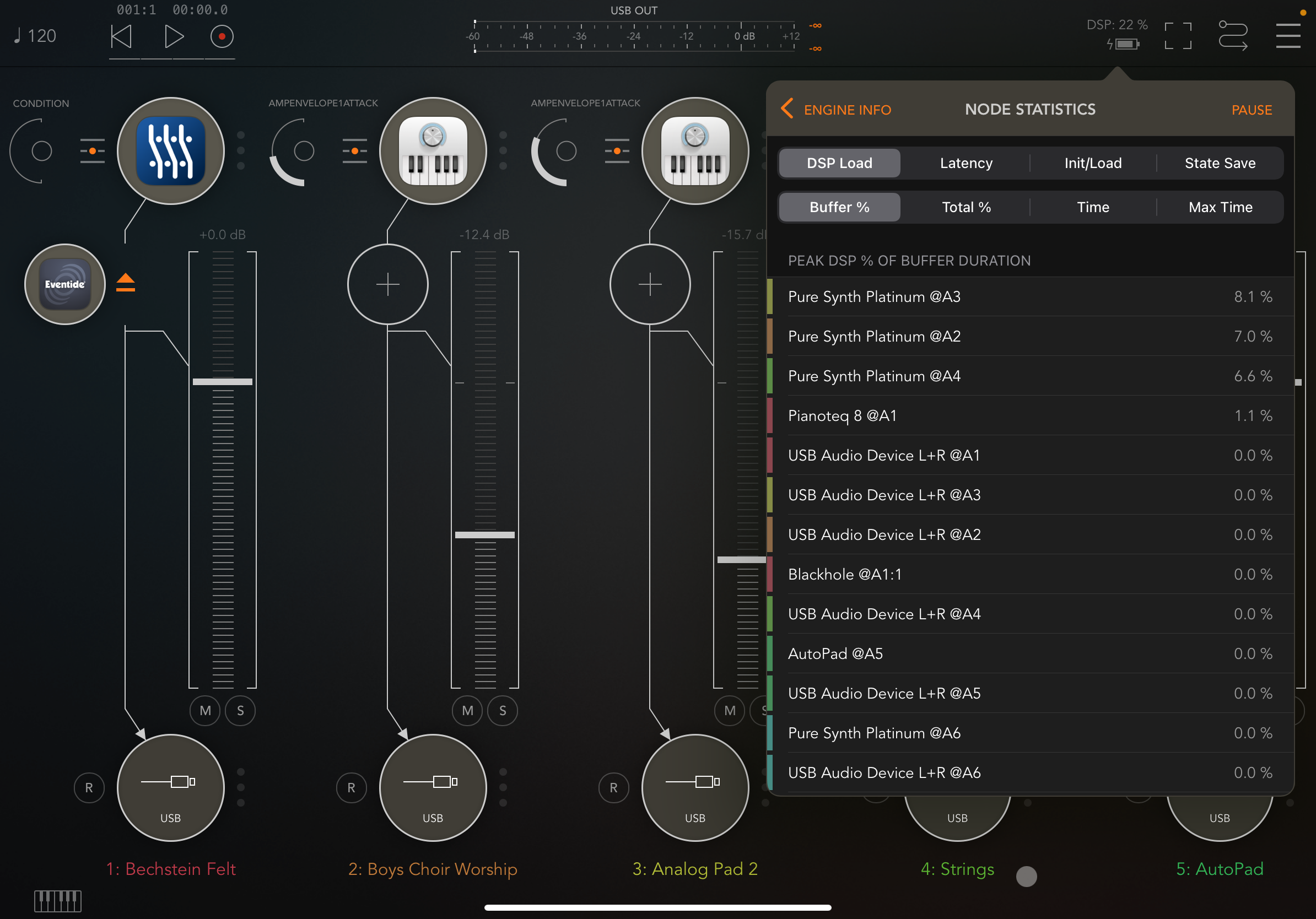1316x919 pixels.
Task: Open the hamburger main menu
Action: coord(1287,36)
